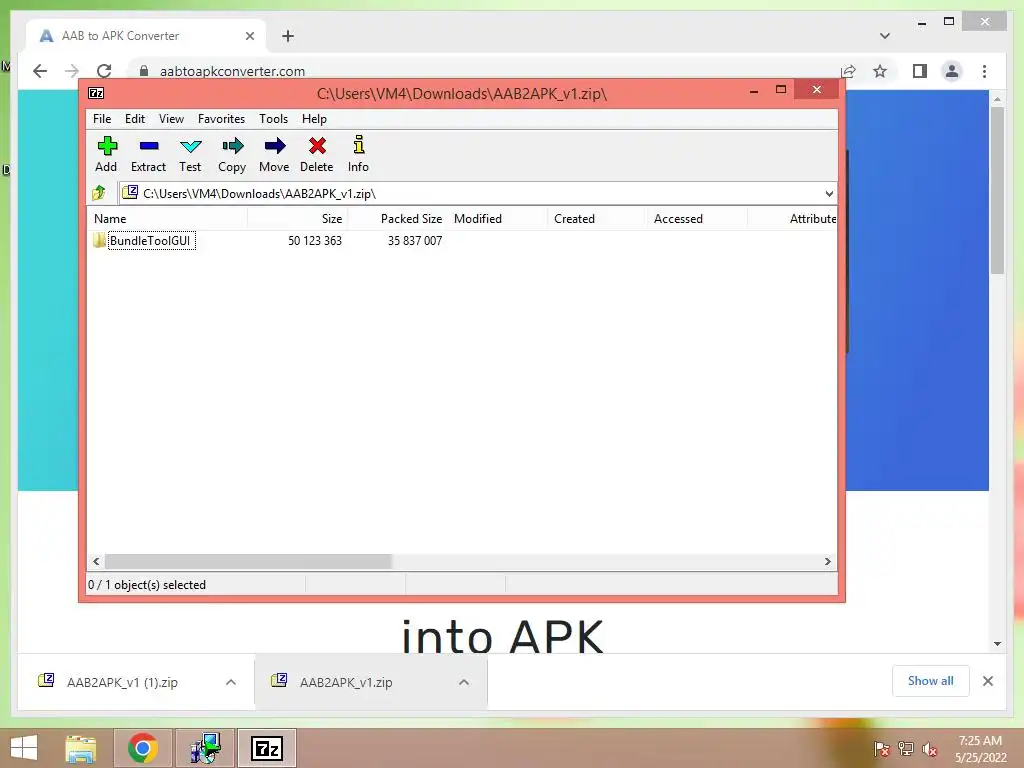Open the network tray icon
This screenshot has height=768, width=1024.
pyautogui.click(x=906, y=749)
